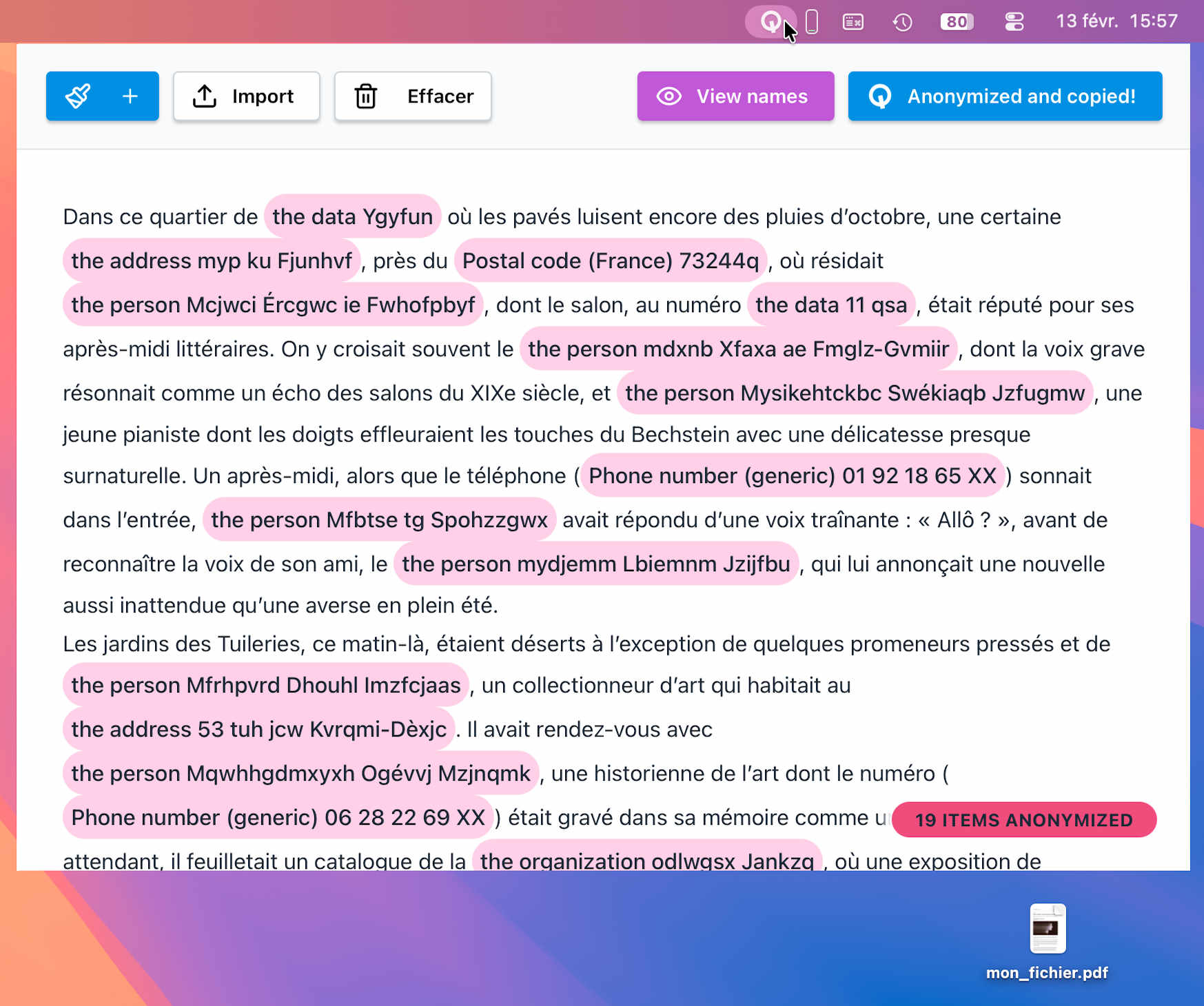Click the Time Machine clock icon in menu bar
This screenshot has width=1204, height=1006.
pos(902,21)
